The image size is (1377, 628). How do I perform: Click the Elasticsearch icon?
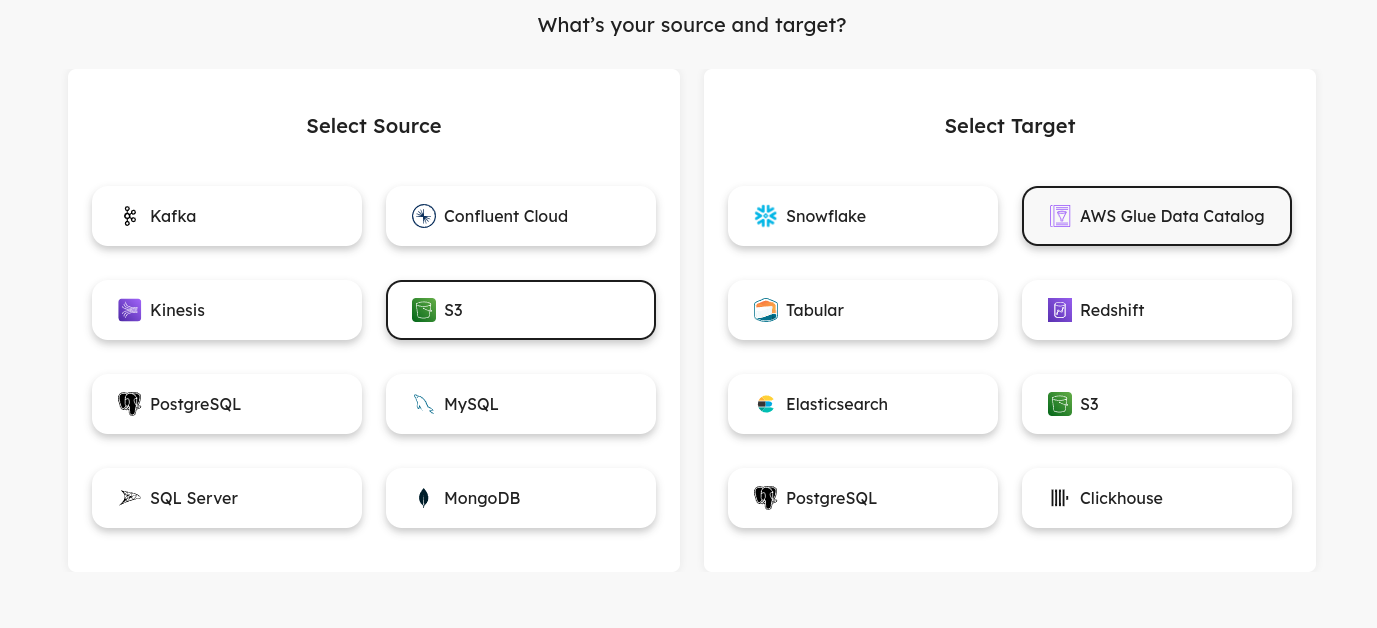tap(765, 404)
